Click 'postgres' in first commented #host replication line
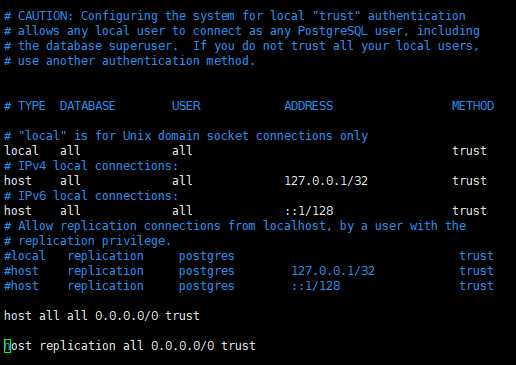The height and width of the screenshot is (365, 516). click(206, 271)
